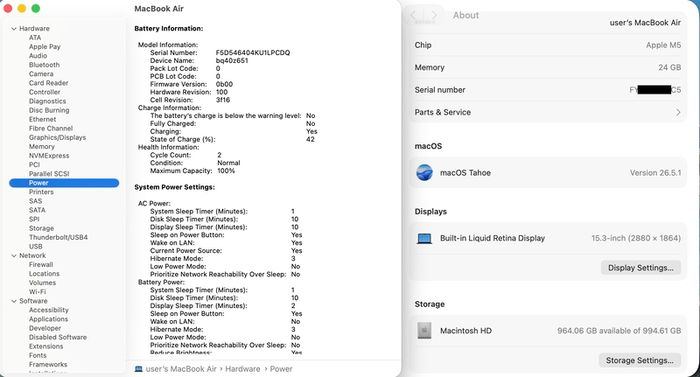
Task: Click the Serial number row in About
Action: coord(548,90)
